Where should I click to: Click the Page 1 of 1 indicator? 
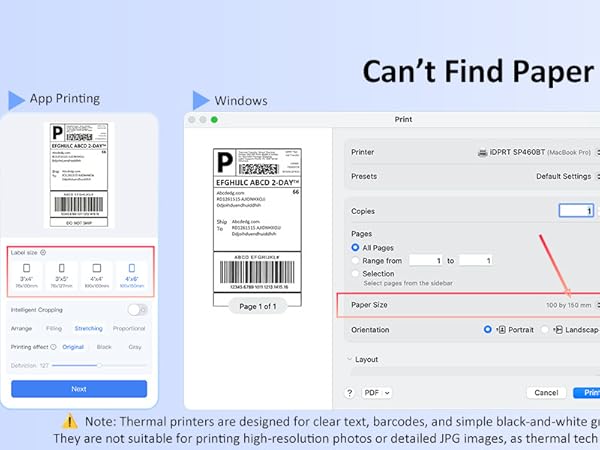tap(258, 307)
